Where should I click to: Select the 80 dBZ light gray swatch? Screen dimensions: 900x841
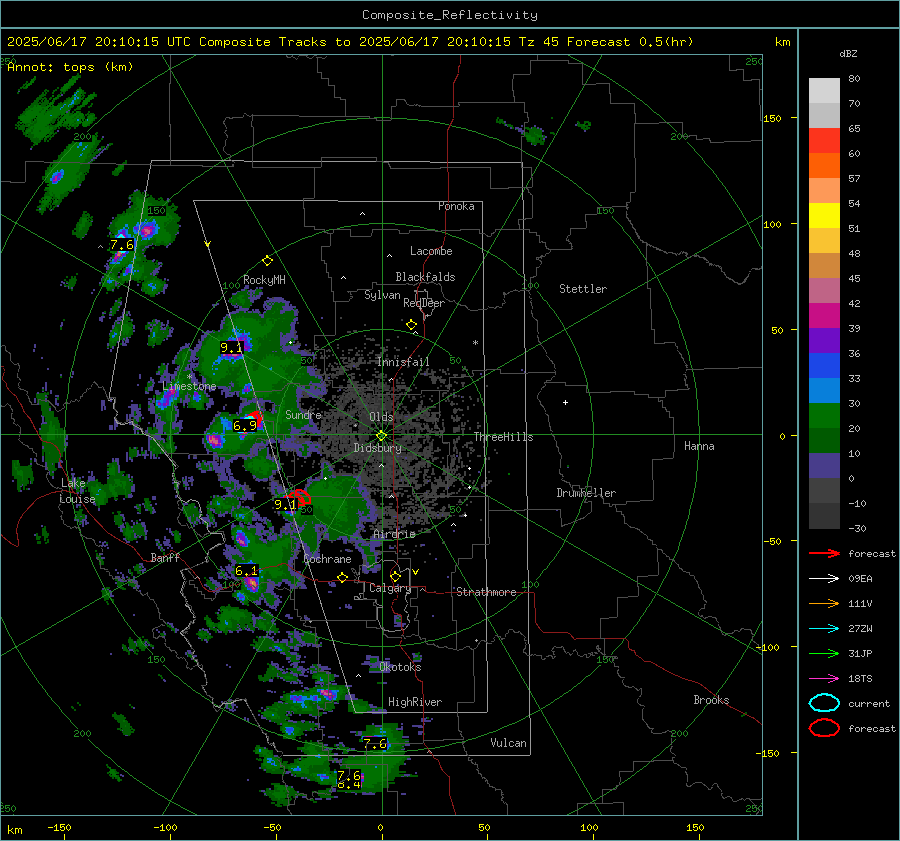(x=824, y=90)
